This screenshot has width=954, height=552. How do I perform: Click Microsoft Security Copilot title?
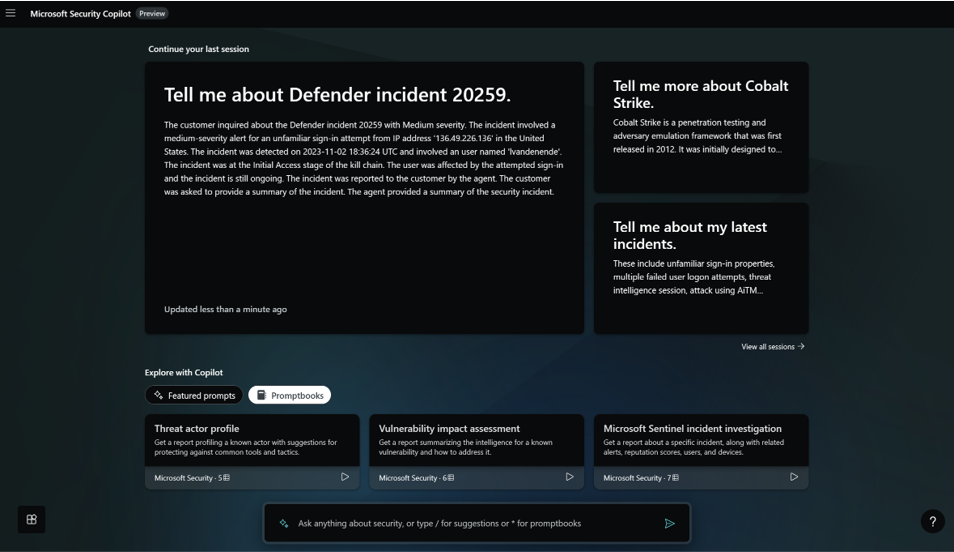point(80,13)
